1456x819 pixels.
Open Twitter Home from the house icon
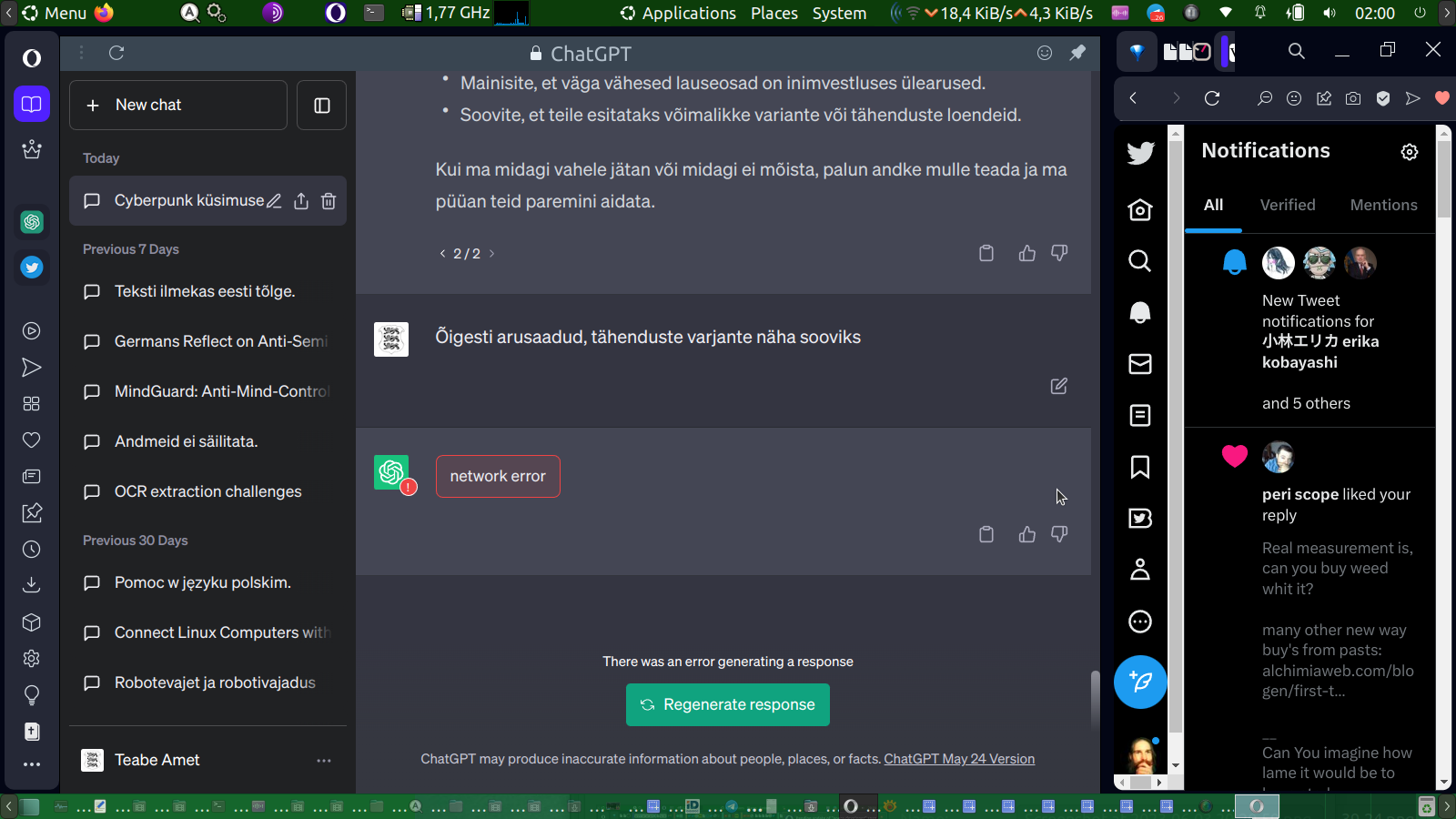tap(1140, 210)
